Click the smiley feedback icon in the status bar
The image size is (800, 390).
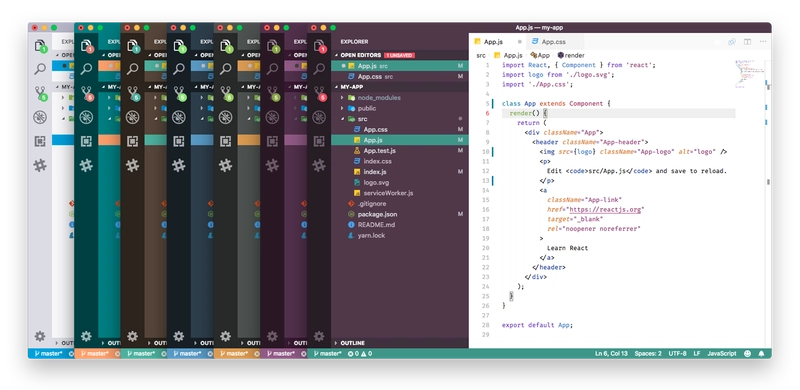pos(747,353)
